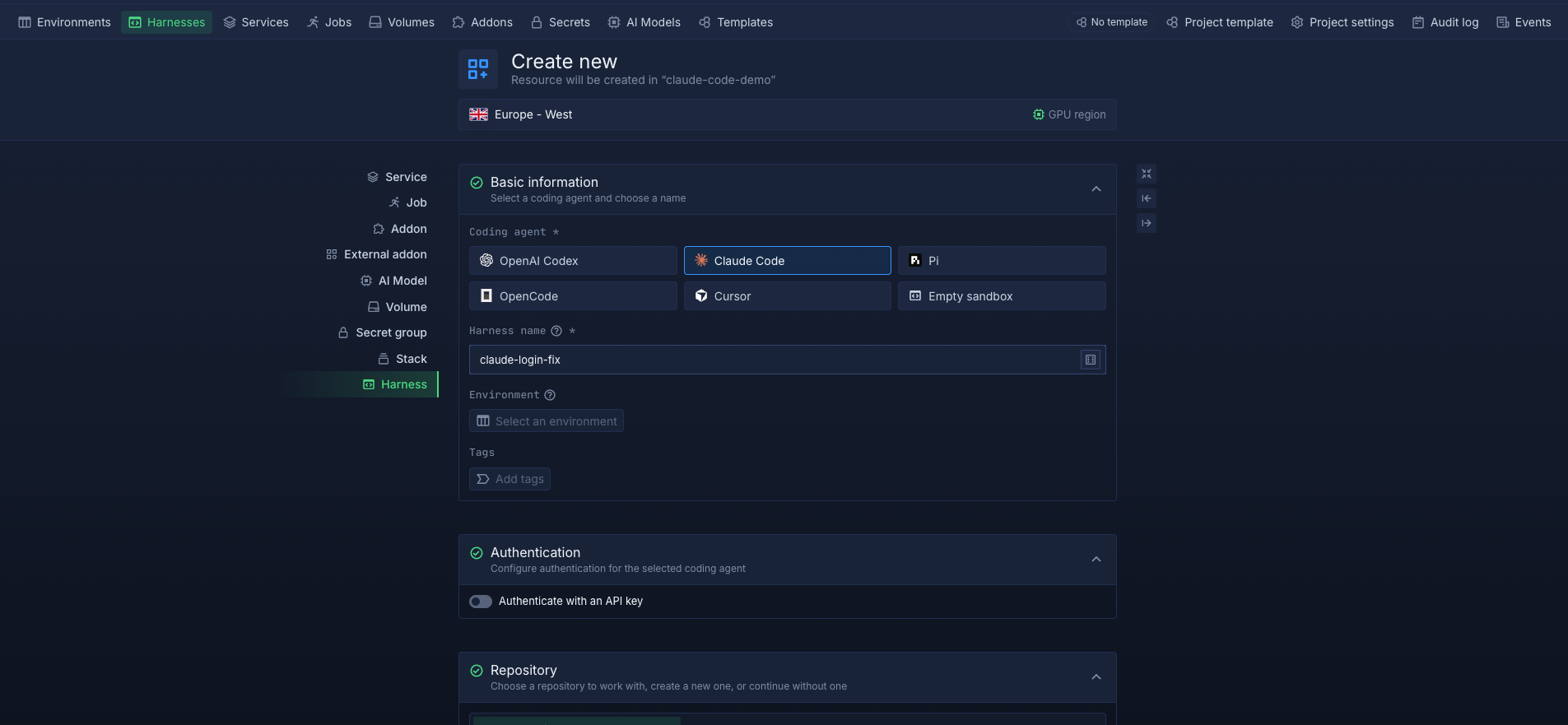Open the Addons tab in top navigation
This screenshot has width=1568, height=725.
482,22
